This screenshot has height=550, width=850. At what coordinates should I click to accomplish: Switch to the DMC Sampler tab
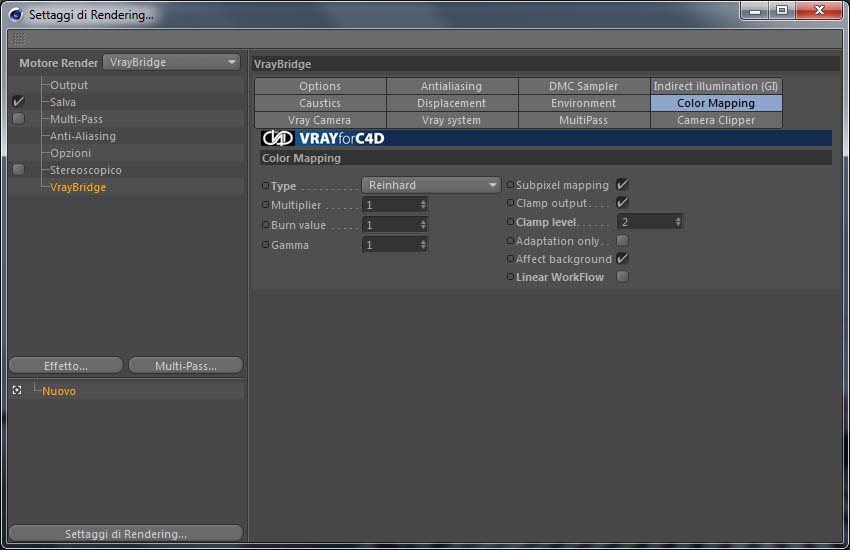[583, 86]
